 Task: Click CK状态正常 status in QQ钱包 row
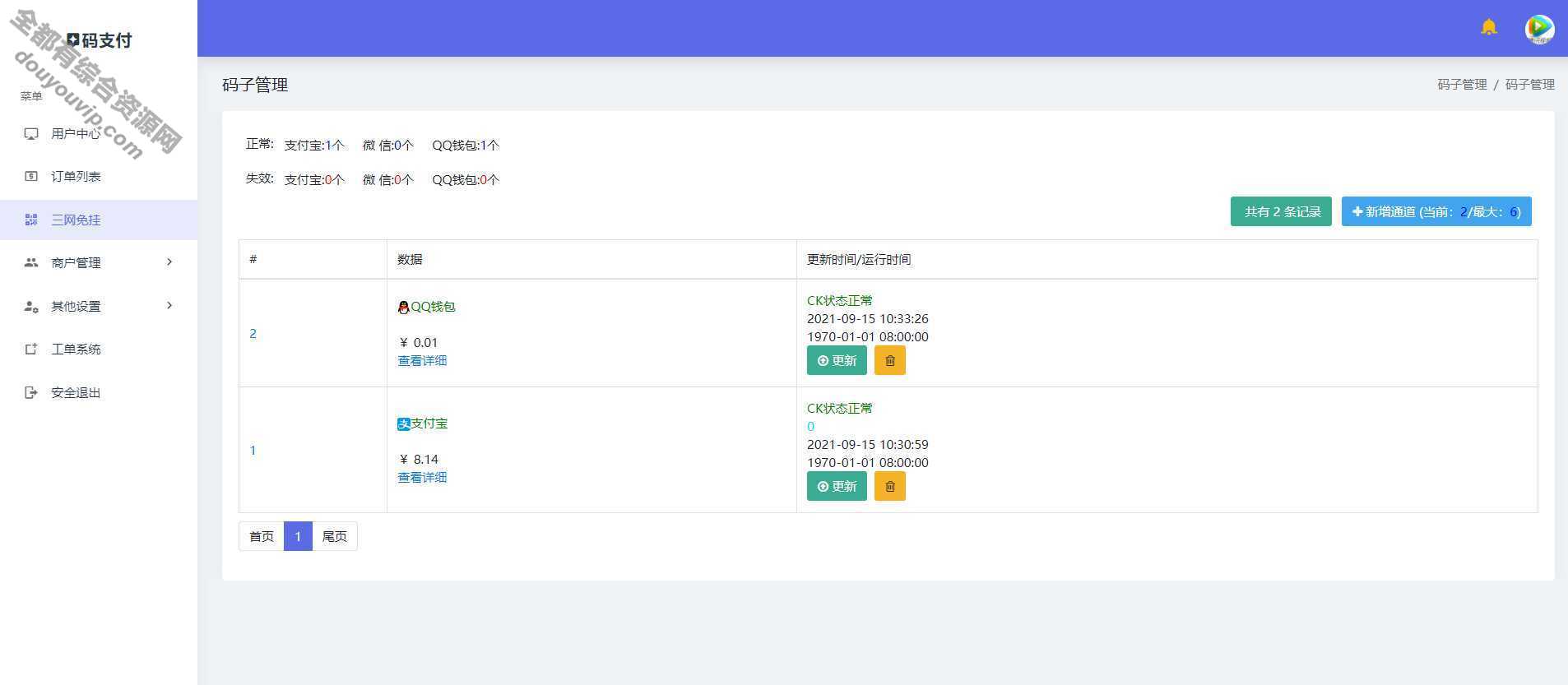(840, 300)
